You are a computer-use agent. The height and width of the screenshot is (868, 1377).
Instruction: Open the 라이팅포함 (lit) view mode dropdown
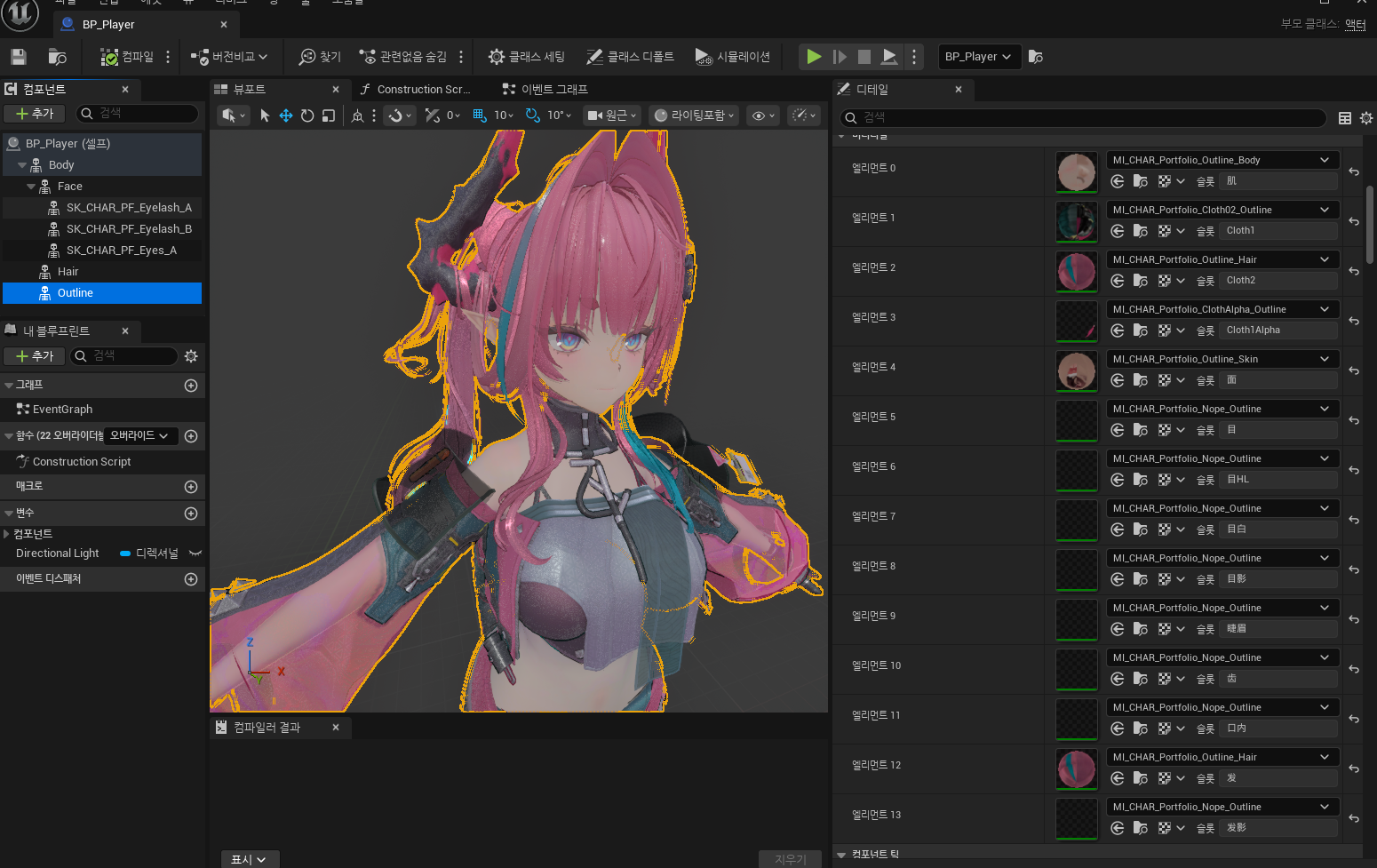click(x=694, y=115)
